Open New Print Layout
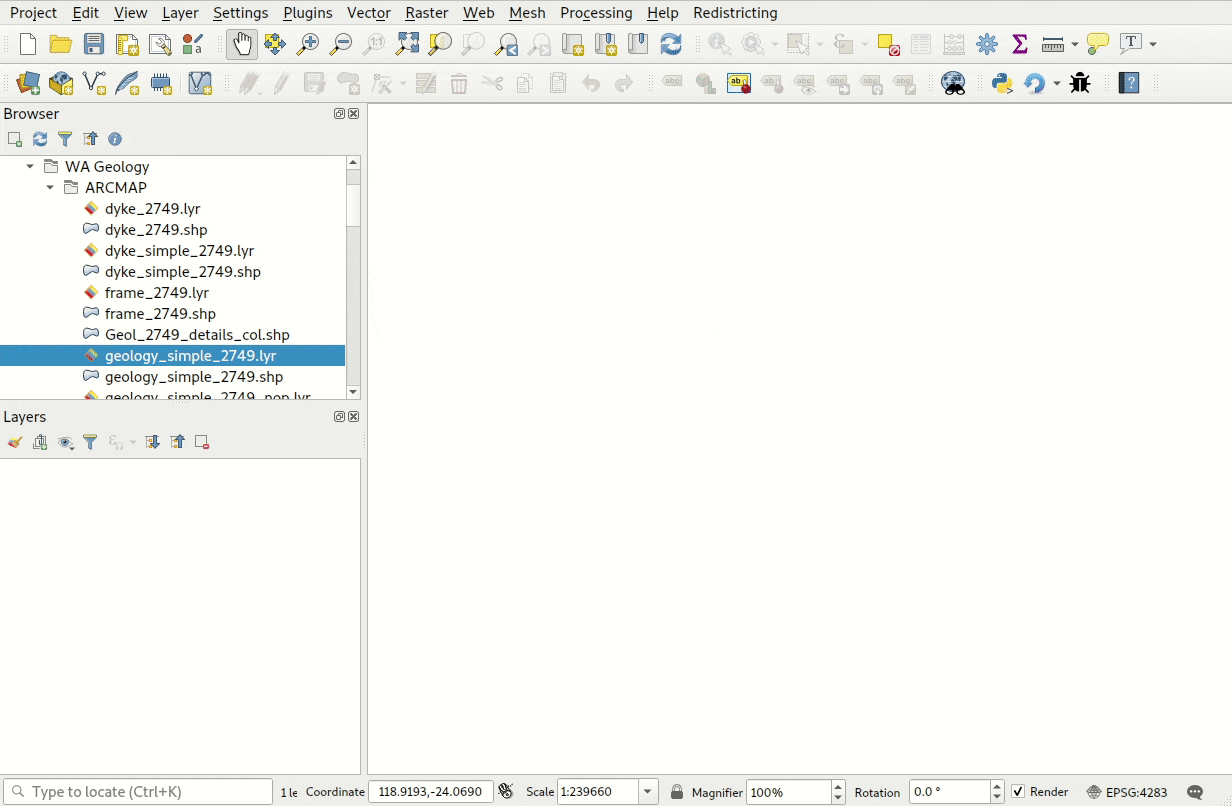The width and height of the screenshot is (1232, 806). pos(127,44)
